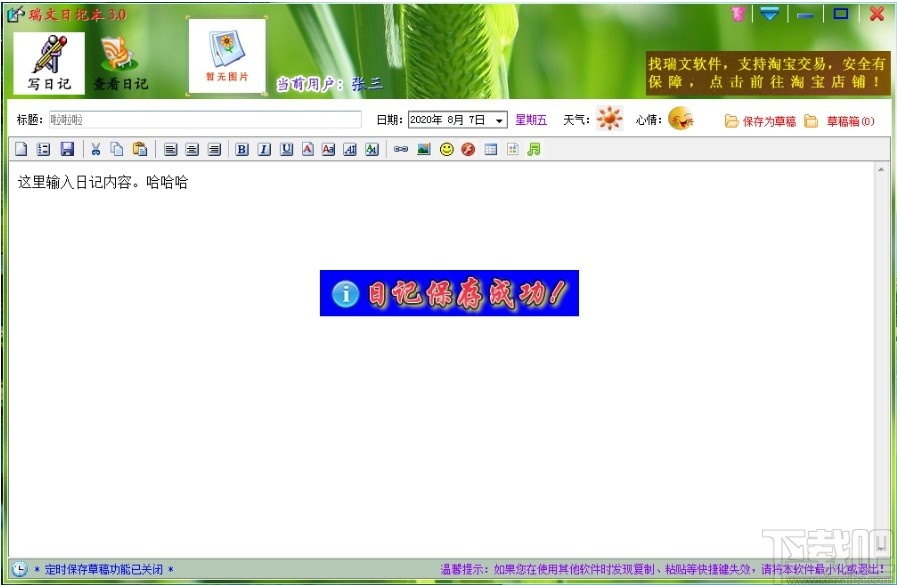This screenshot has height=585, width=897.
Task: Choose the mood emoji icon
Action: click(x=681, y=119)
